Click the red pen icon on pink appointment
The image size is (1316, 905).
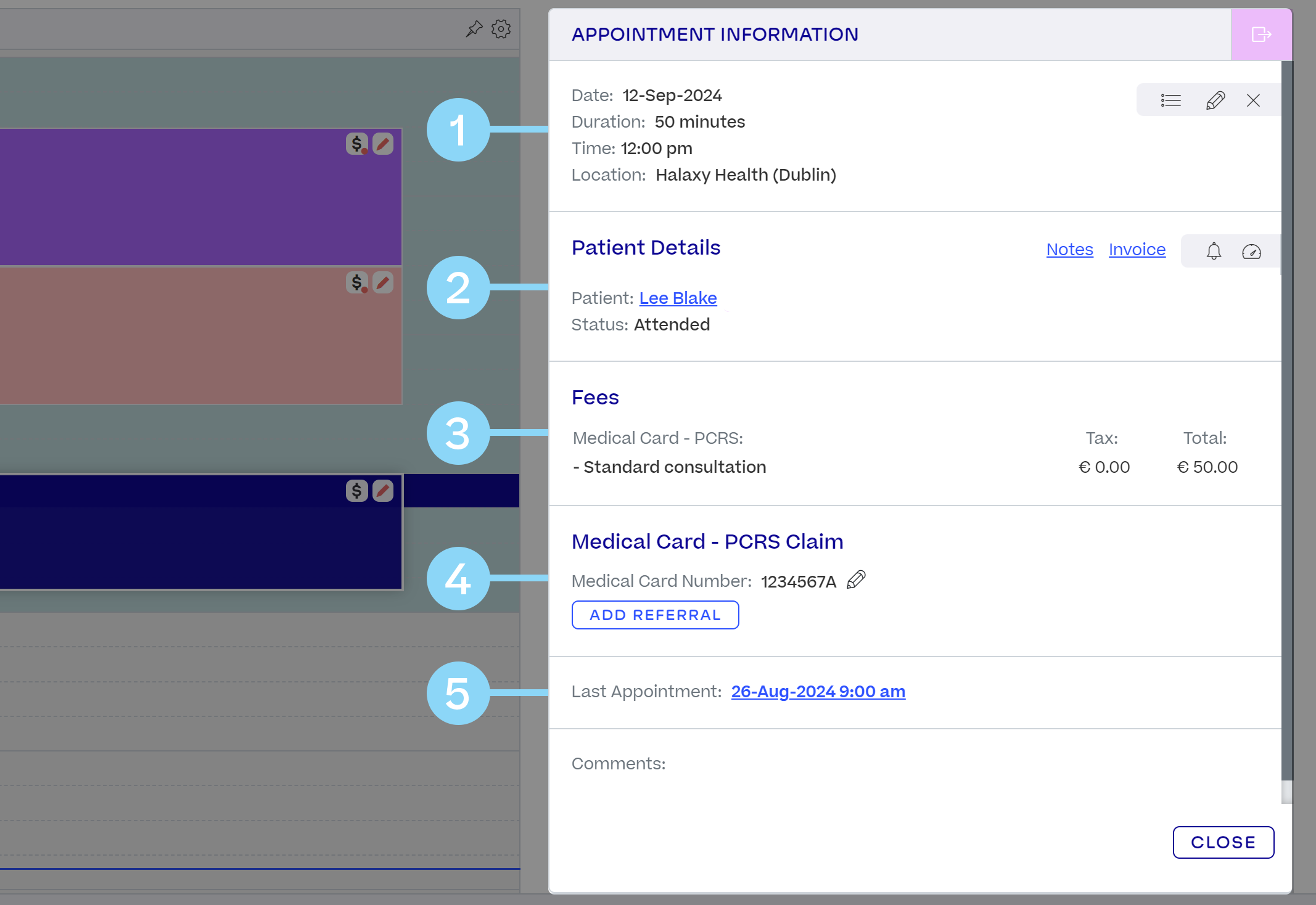[x=383, y=283]
